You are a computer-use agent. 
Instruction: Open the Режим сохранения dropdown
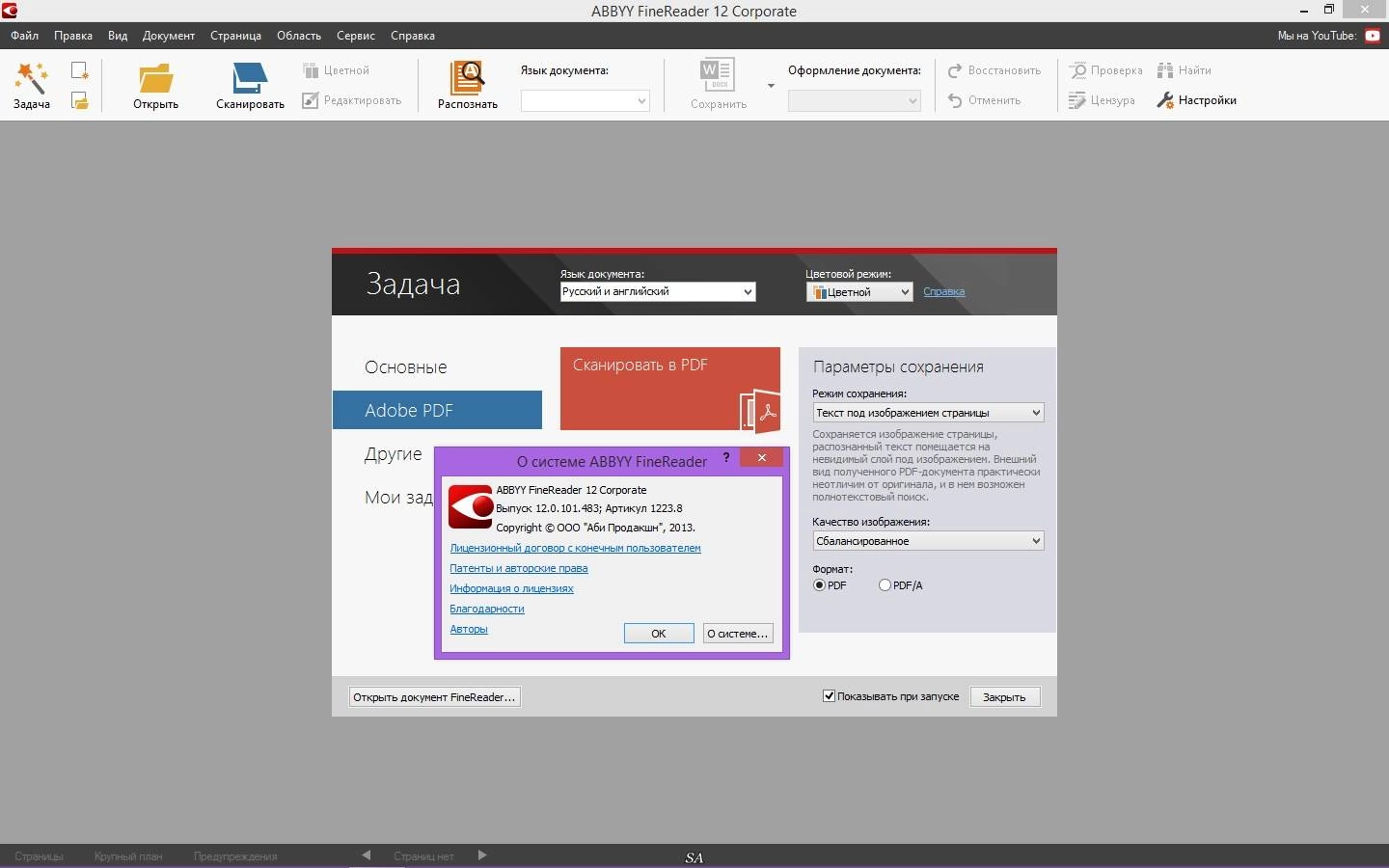[x=928, y=413]
